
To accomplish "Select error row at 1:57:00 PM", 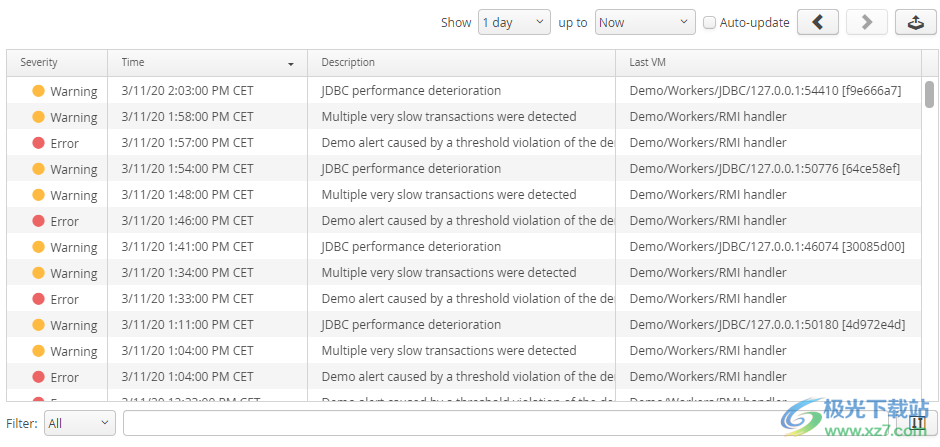I will (x=464, y=143).
